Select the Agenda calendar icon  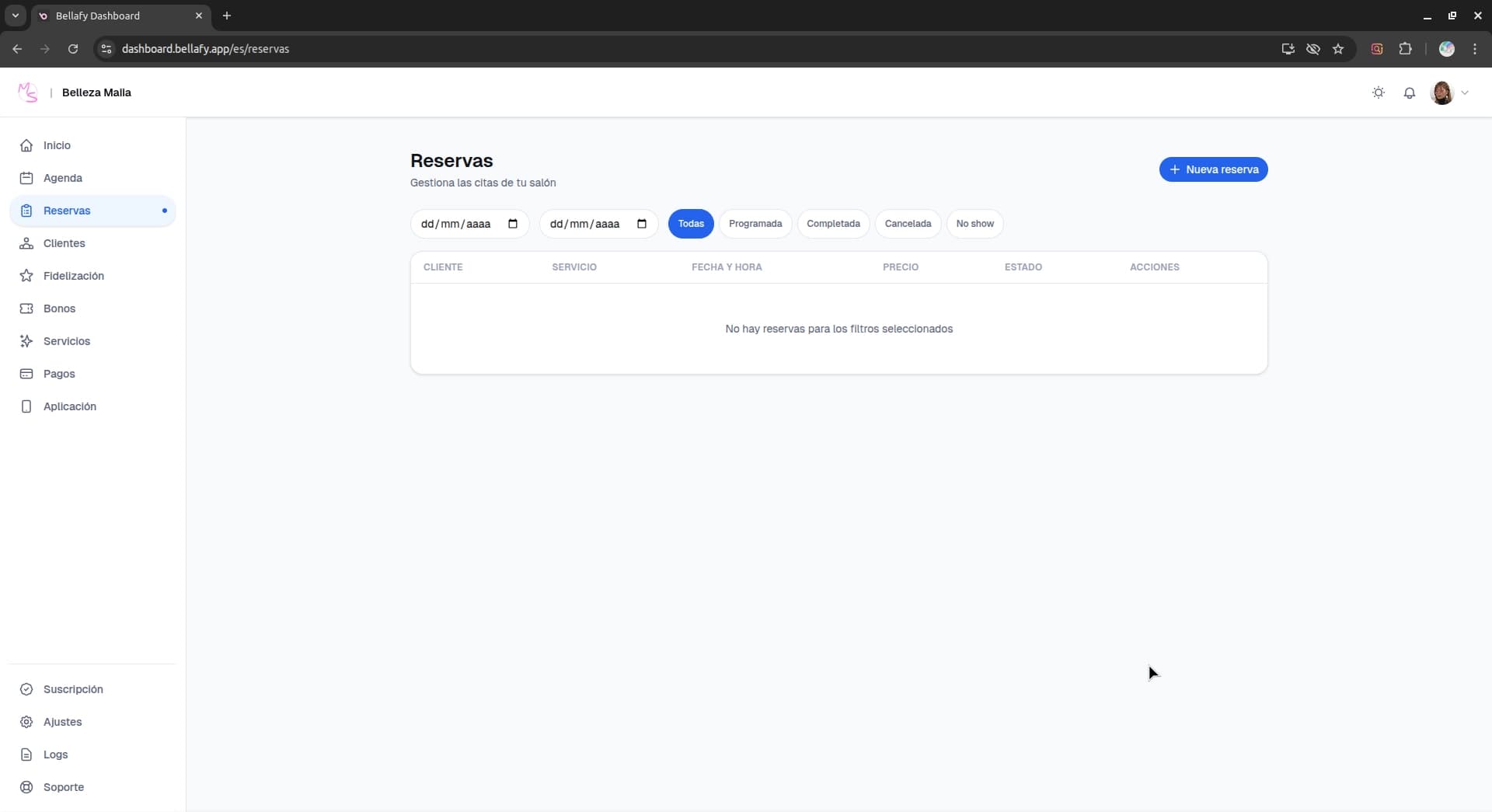26,178
